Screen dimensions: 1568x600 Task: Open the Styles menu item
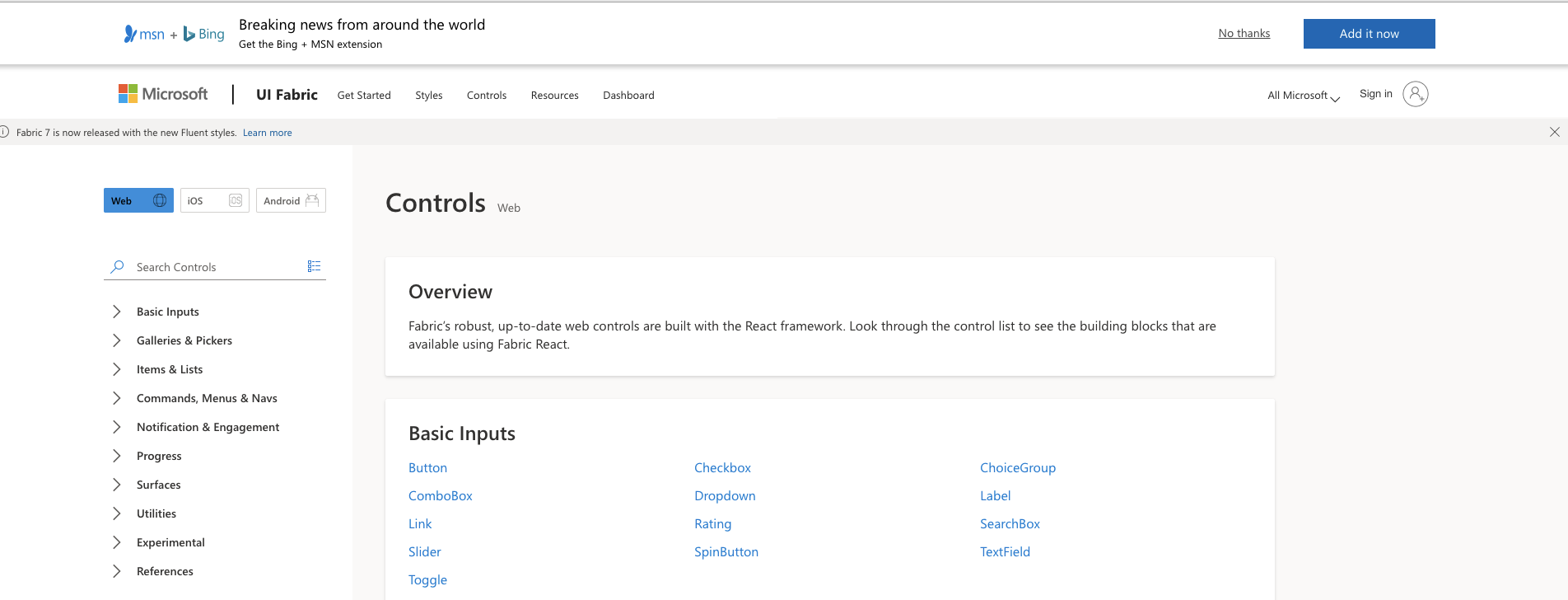click(x=428, y=96)
